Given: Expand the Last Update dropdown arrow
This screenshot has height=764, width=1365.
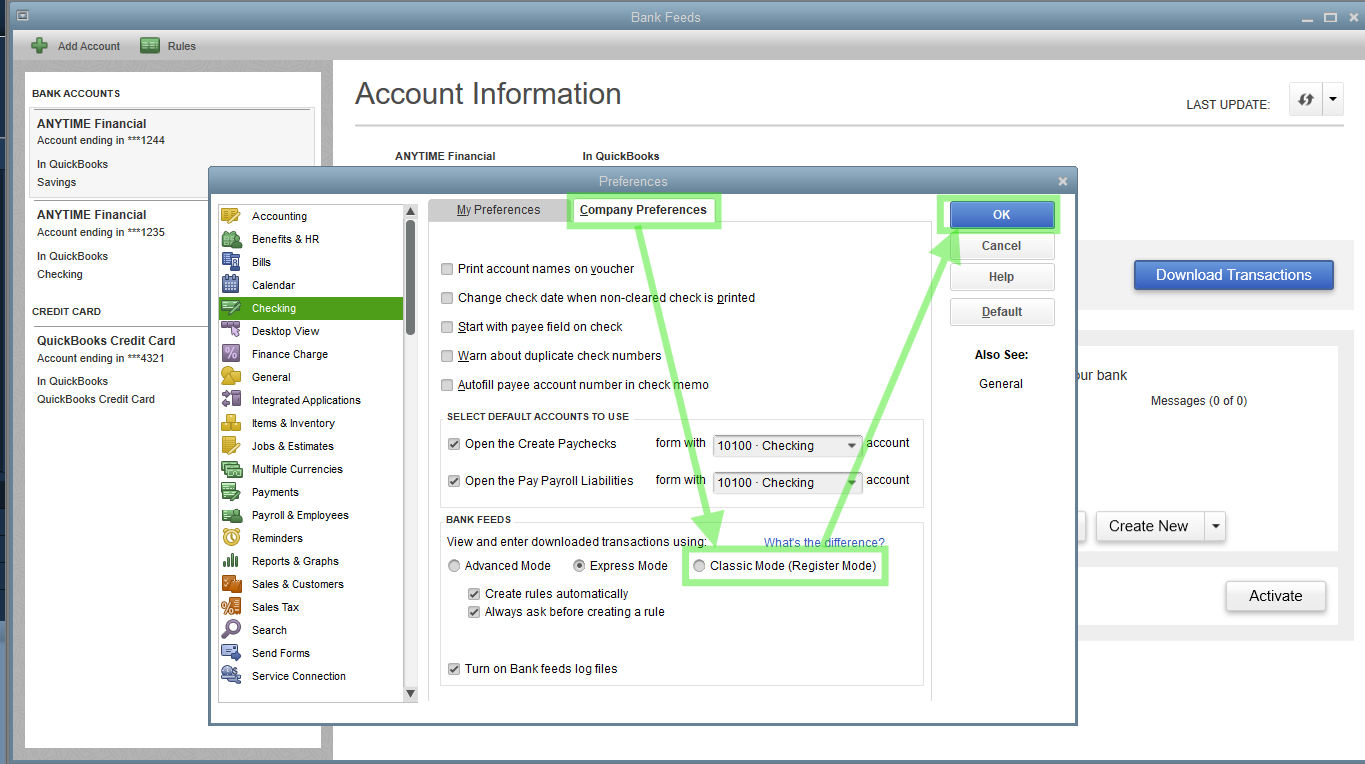Looking at the screenshot, I should pyautogui.click(x=1334, y=101).
